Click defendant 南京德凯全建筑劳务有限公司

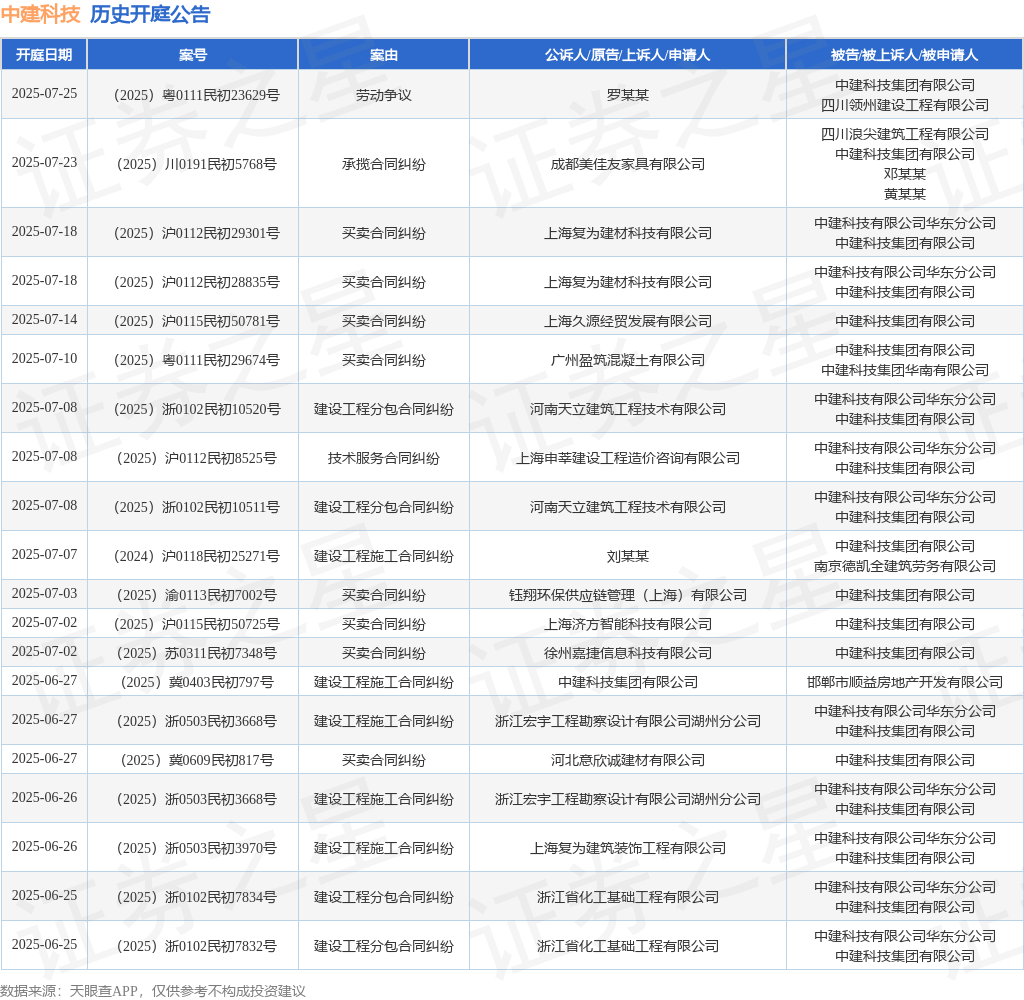point(904,566)
